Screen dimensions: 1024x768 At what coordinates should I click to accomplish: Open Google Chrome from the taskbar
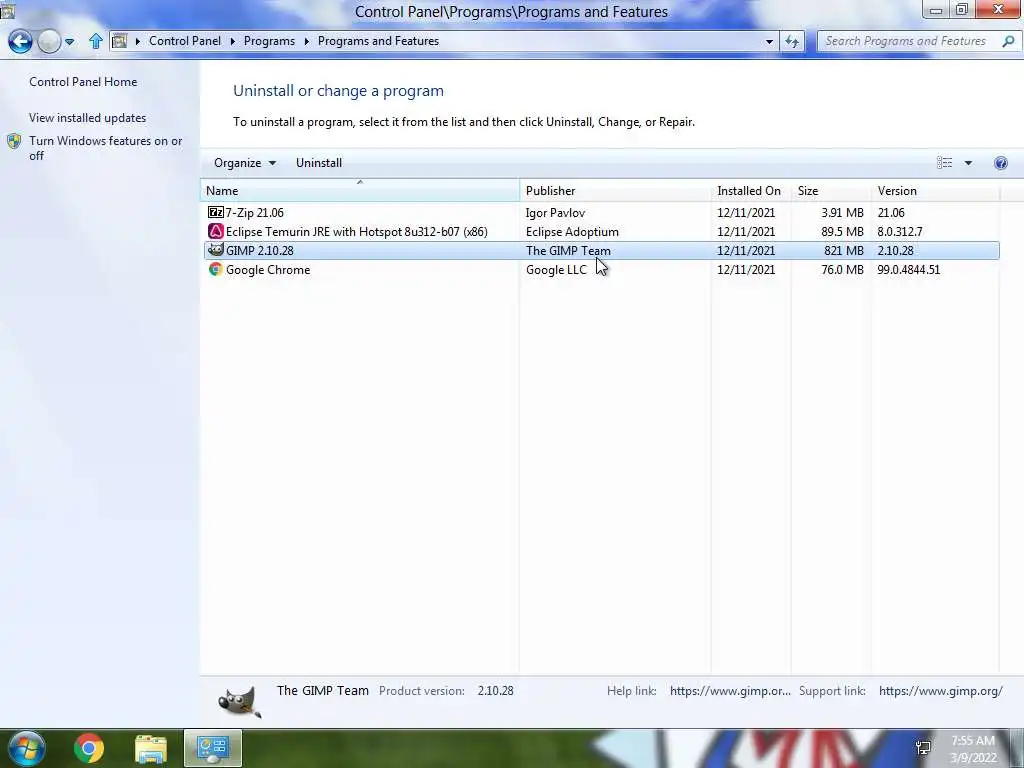click(x=89, y=748)
